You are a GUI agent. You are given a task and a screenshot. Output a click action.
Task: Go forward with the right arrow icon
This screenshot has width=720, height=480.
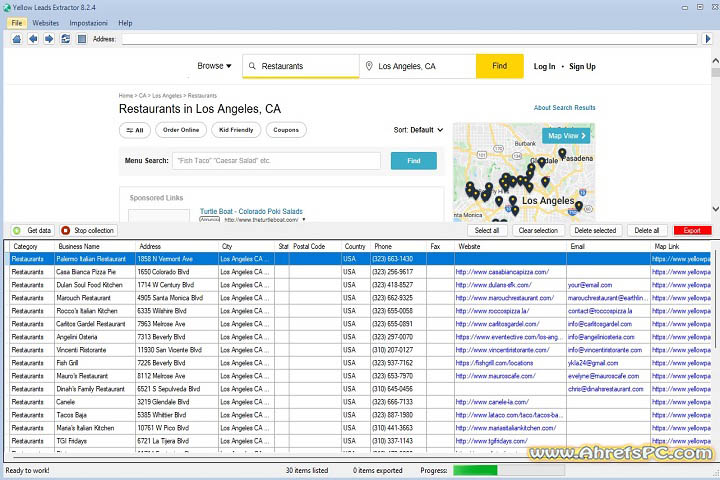click(49, 39)
